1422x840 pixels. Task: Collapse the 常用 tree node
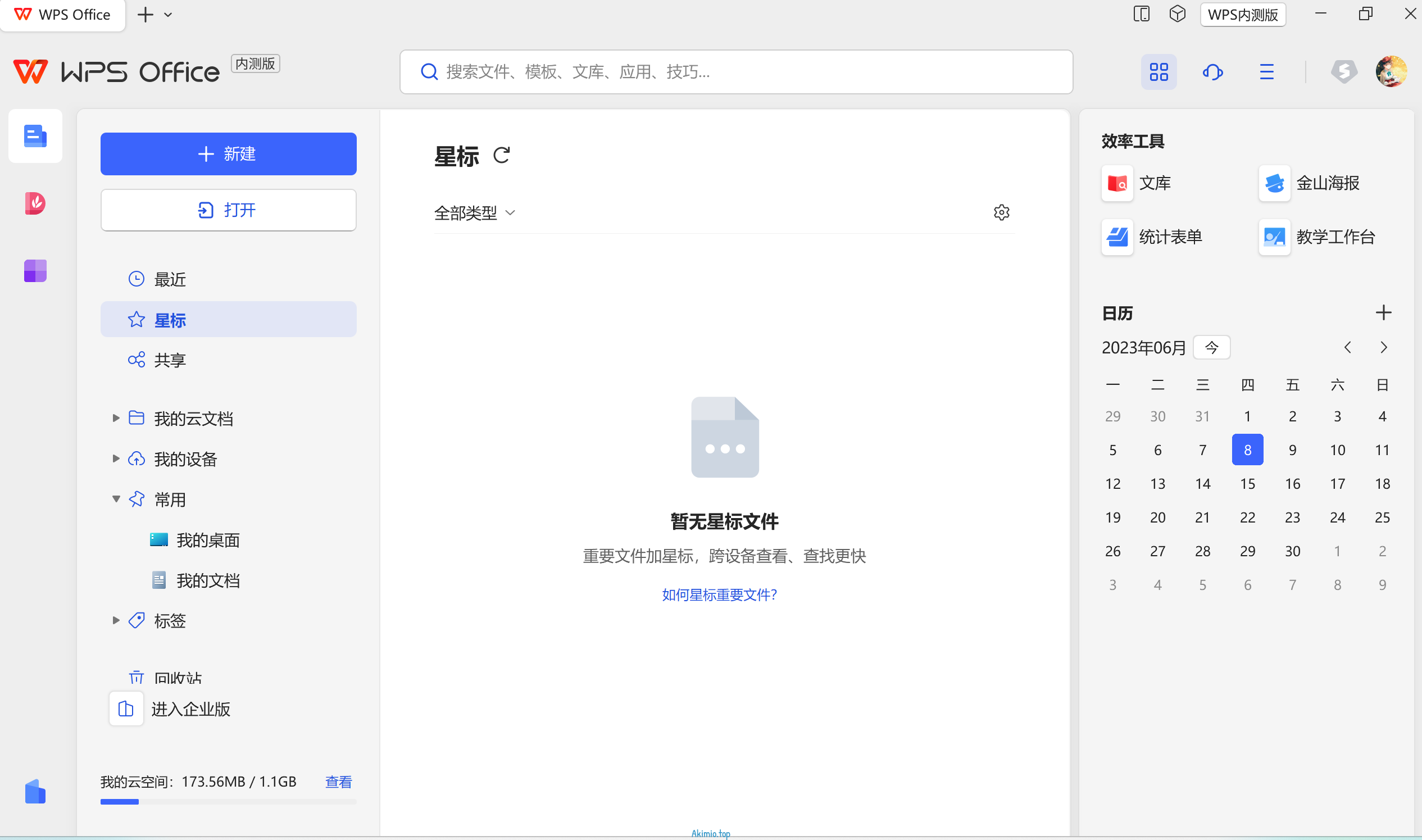pyautogui.click(x=116, y=499)
